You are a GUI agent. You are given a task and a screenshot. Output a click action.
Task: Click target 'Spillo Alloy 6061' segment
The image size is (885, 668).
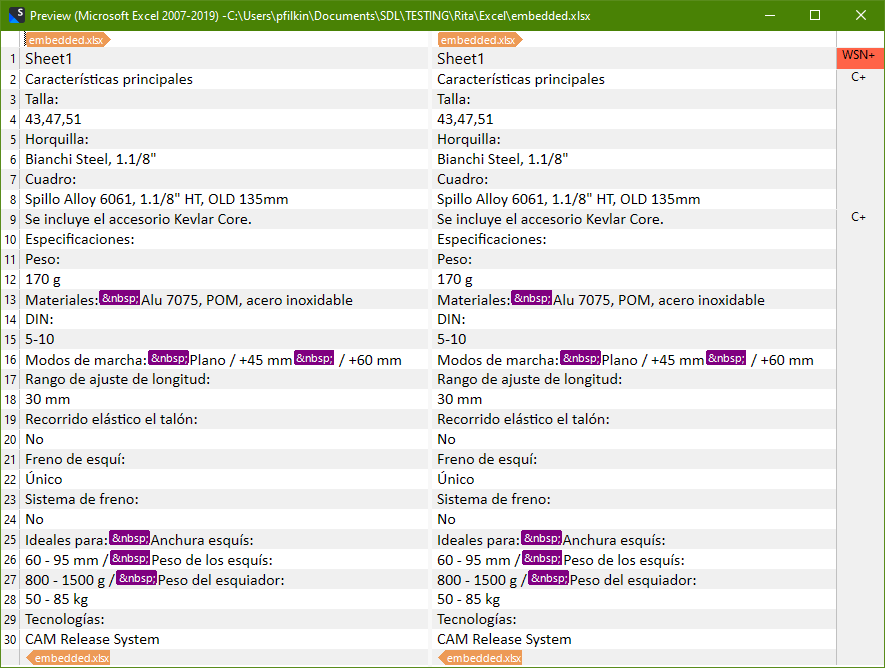point(568,199)
